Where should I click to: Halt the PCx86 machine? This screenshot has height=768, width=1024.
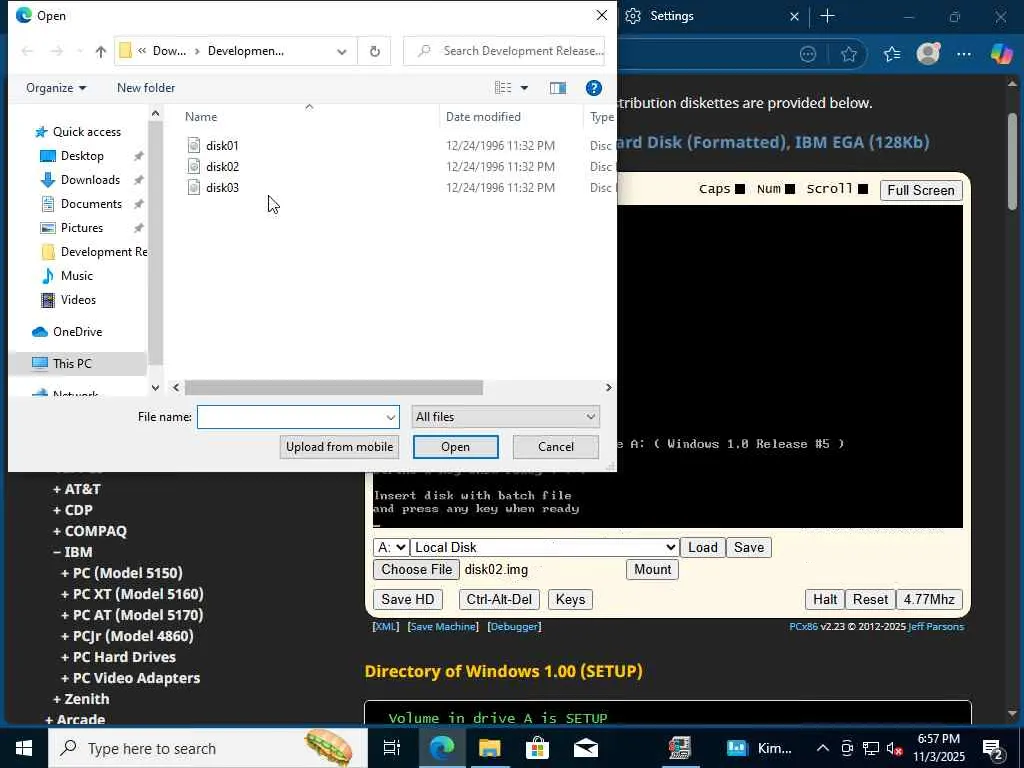[825, 600]
